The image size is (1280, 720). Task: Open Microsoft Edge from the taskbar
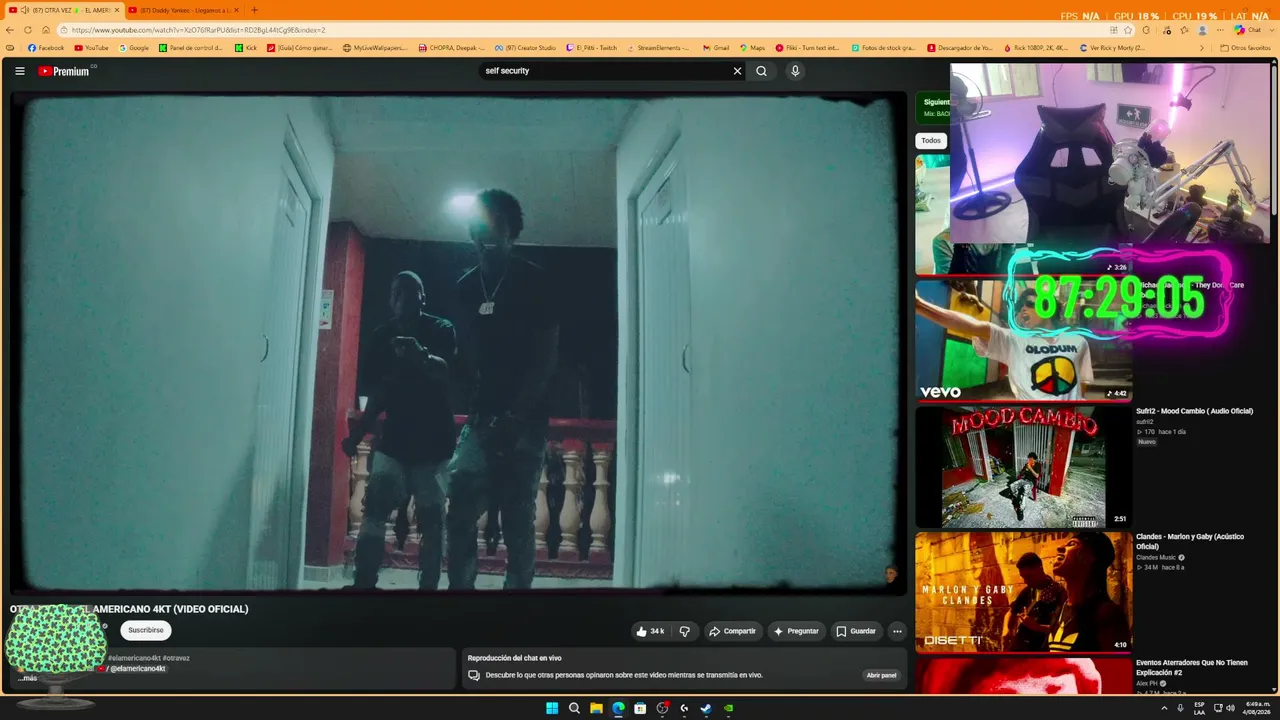618,708
